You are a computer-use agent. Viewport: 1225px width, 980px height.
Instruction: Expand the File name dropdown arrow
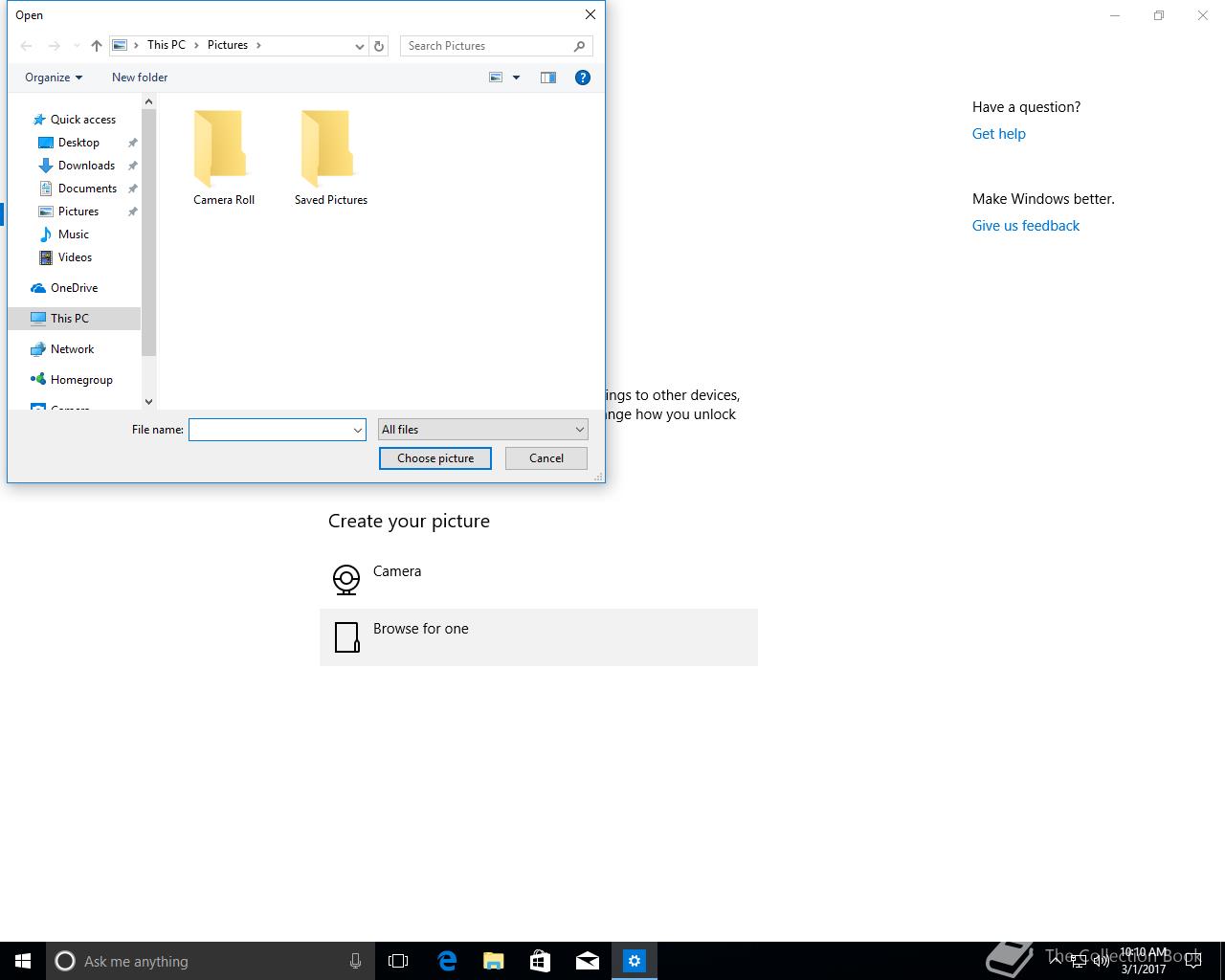coord(358,430)
